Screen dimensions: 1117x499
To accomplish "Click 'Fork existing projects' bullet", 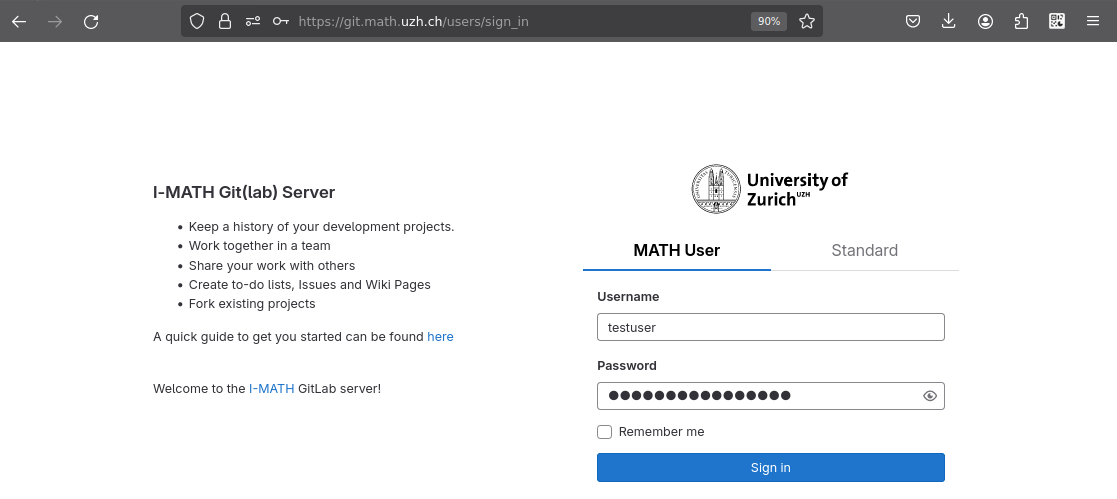I will [x=251, y=304].
